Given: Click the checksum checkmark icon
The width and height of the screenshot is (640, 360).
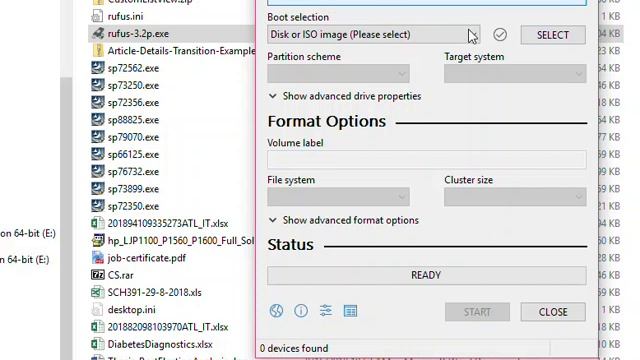Looking at the screenshot, I should point(500,35).
